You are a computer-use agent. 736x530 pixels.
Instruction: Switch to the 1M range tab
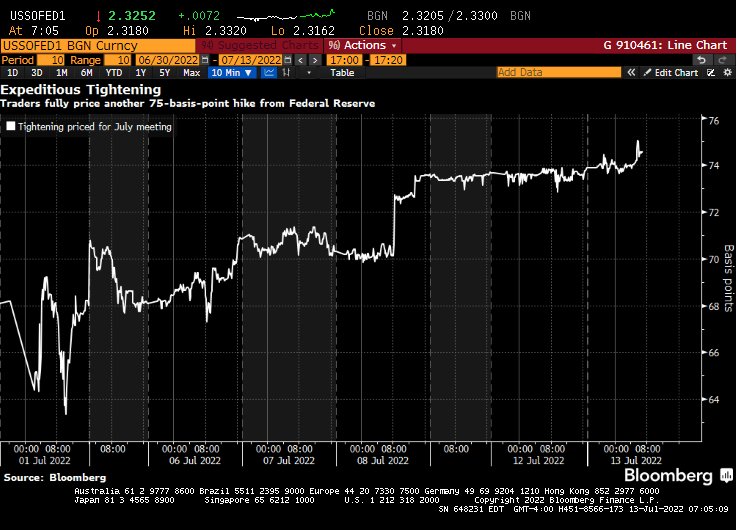pyautogui.click(x=62, y=73)
